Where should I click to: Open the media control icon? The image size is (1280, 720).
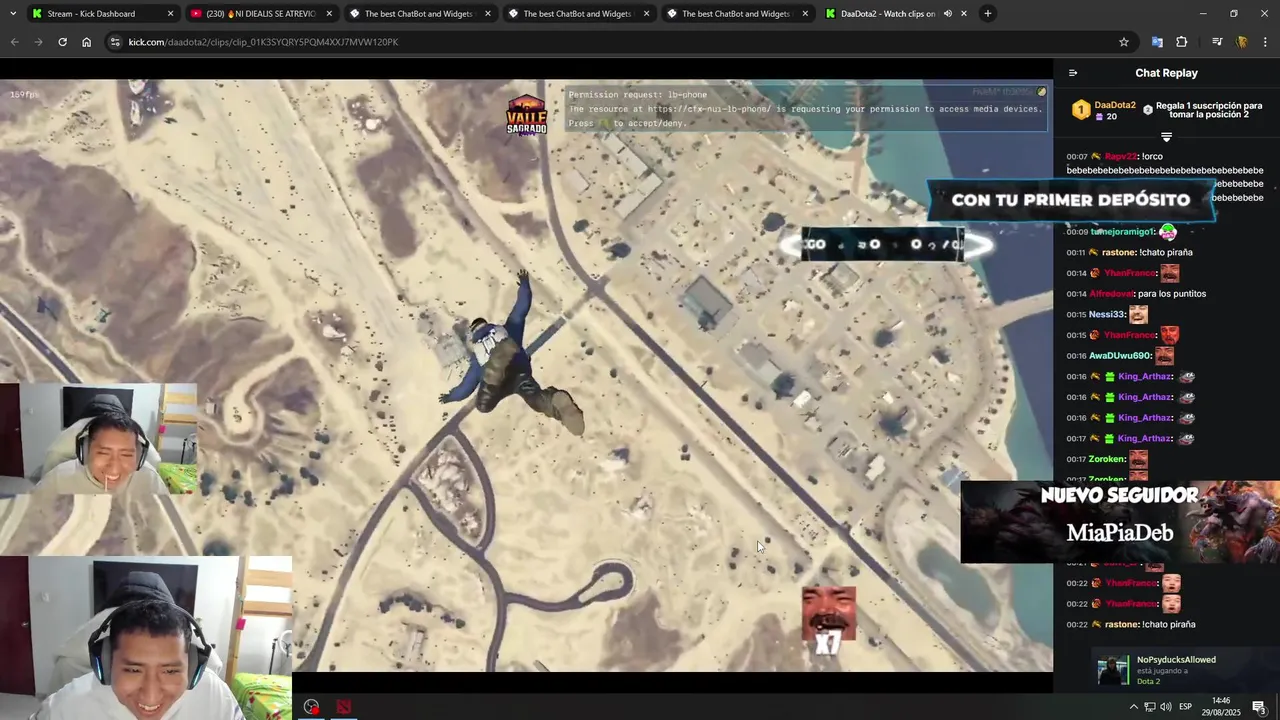click(1217, 42)
